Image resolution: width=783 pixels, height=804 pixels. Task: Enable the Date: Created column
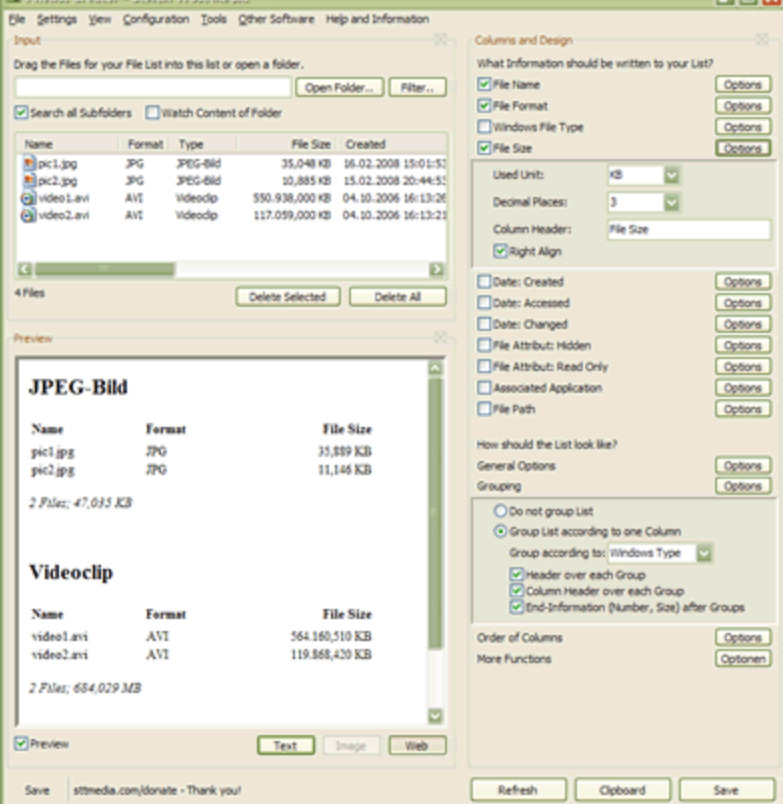tap(484, 282)
